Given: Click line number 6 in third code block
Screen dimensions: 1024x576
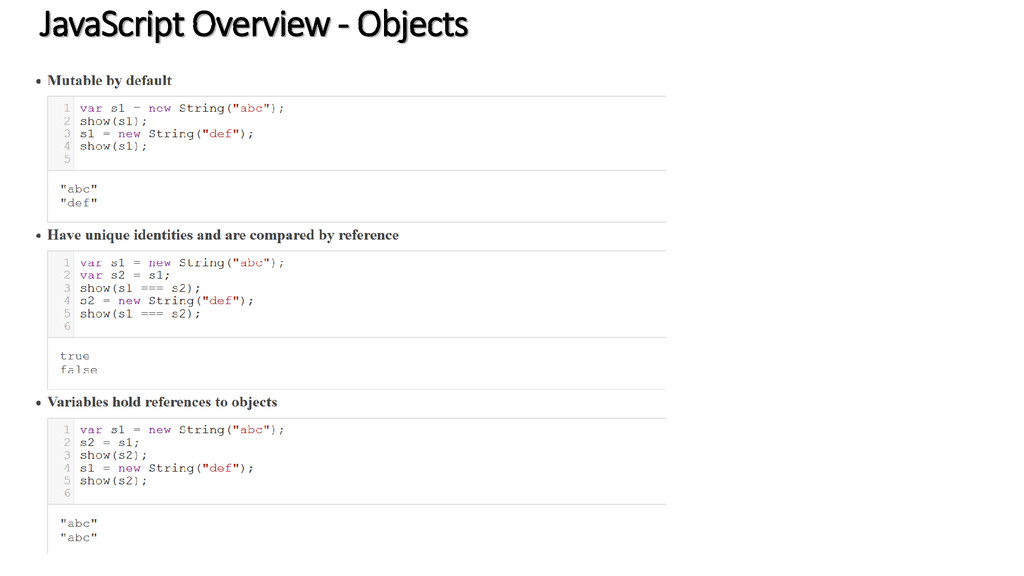Looking at the screenshot, I should click(67, 494).
